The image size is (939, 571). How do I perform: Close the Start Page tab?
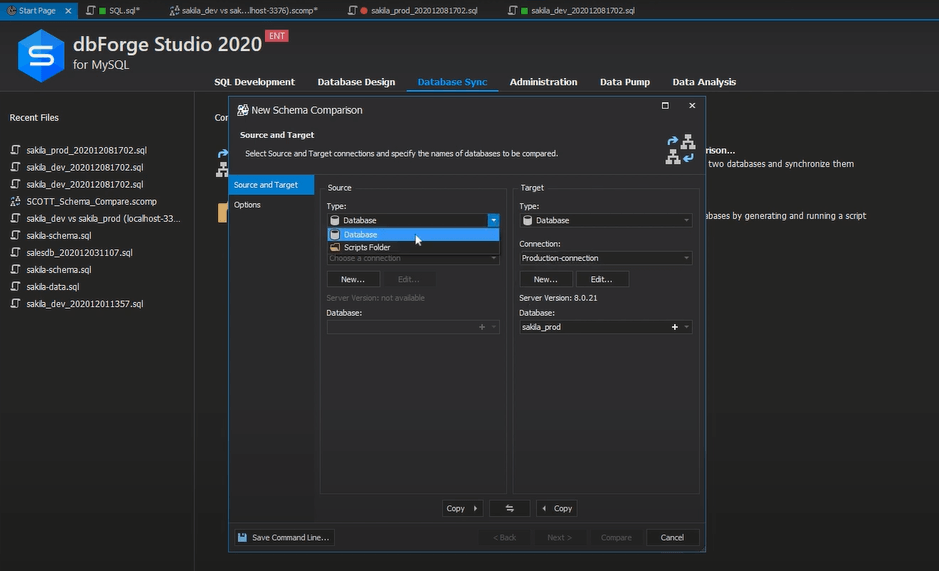[68, 11]
